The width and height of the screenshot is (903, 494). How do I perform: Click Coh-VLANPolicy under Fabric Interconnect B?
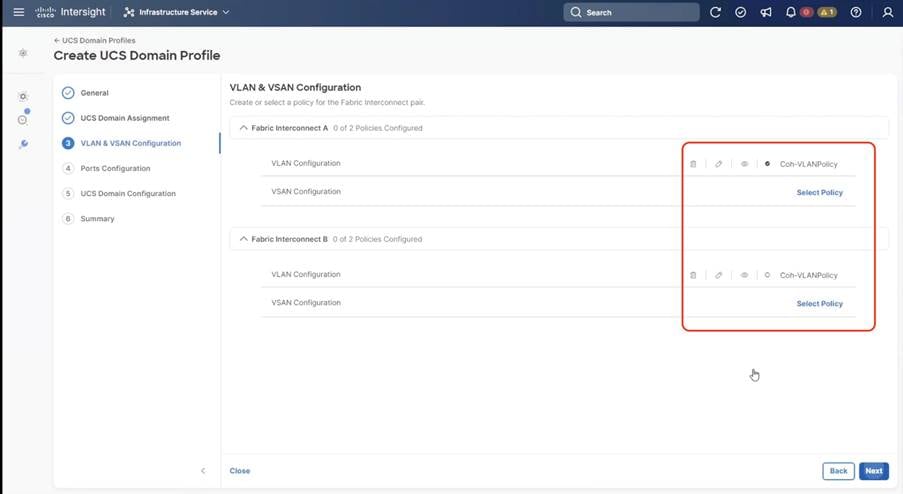(x=809, y=275)
